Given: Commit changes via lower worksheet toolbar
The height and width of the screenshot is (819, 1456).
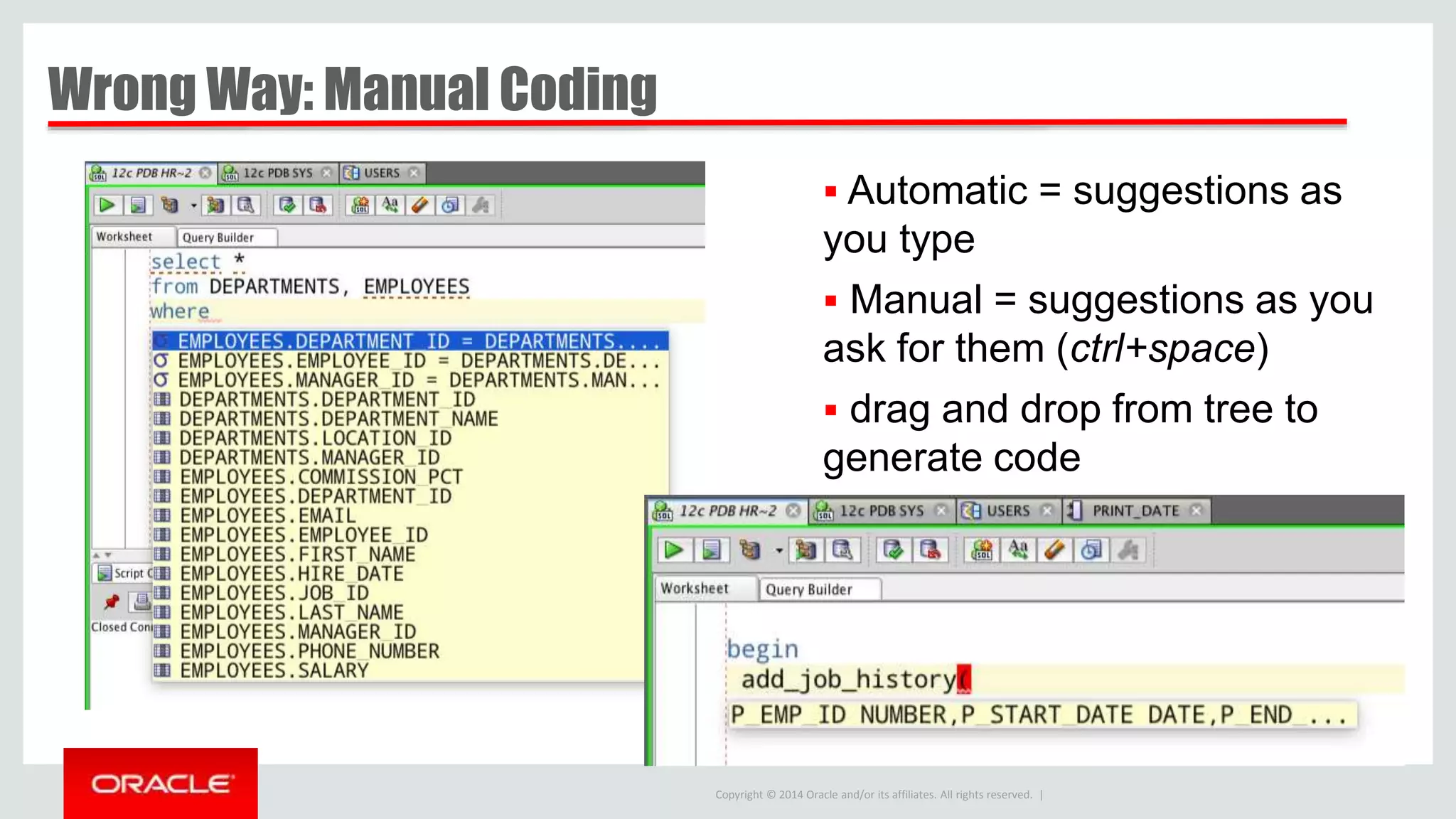Looking at the screenshot, I should (893, 550).
